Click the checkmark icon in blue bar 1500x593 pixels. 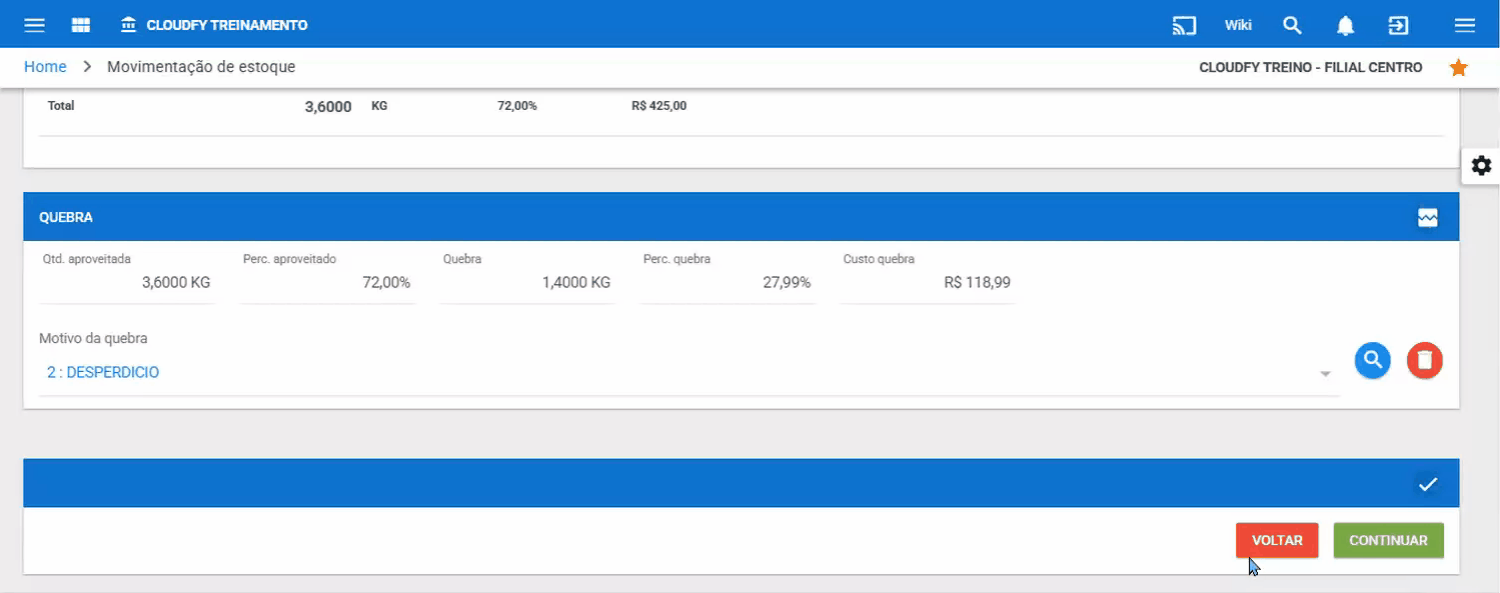(x=1427, y=484)
